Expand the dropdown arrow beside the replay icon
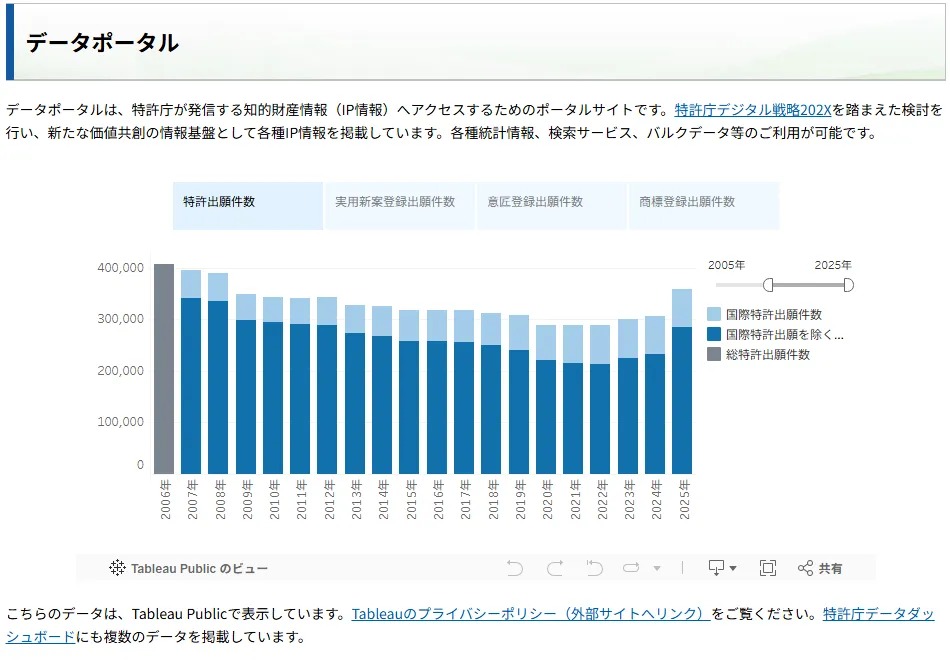The width and height of the screenshot is (950, 668). coord(657,568)
